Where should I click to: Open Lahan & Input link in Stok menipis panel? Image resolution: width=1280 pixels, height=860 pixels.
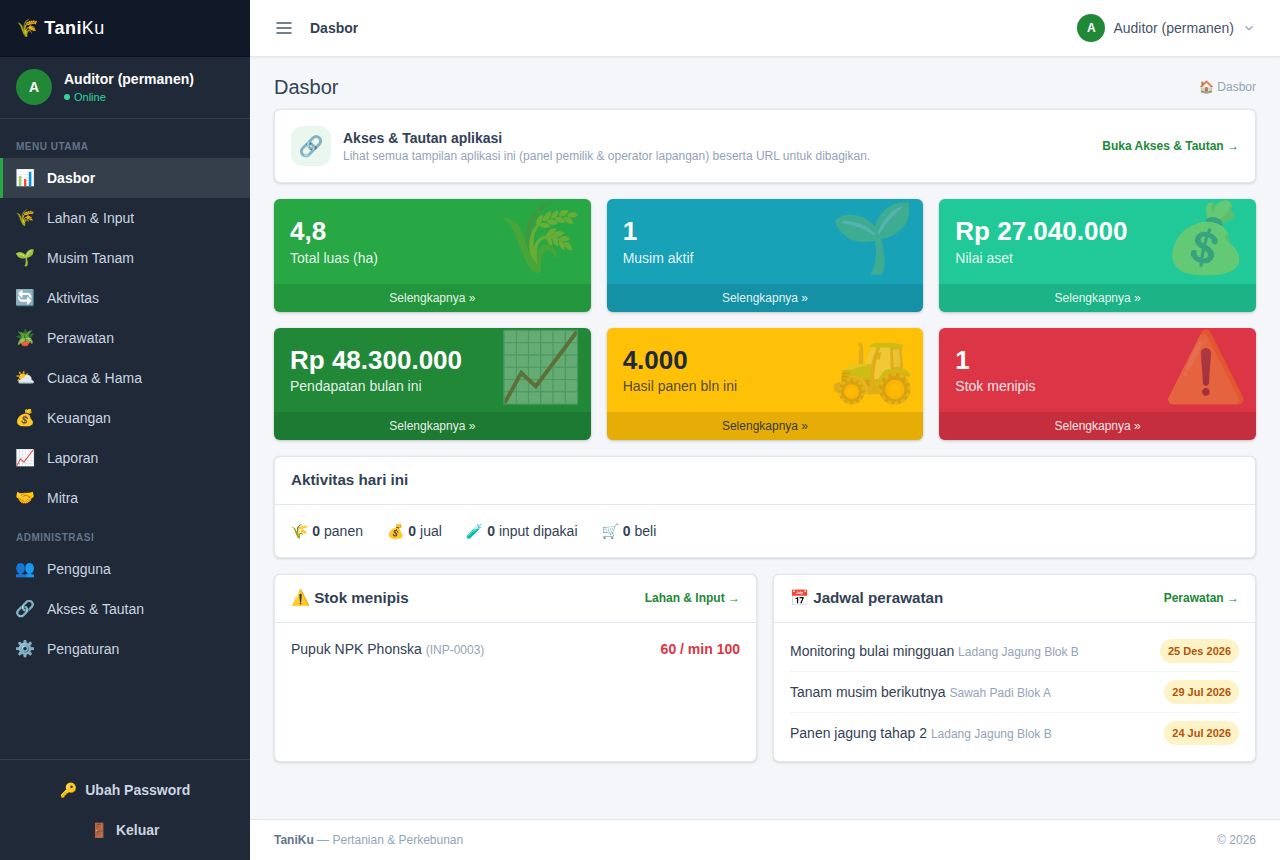[692, 598]
